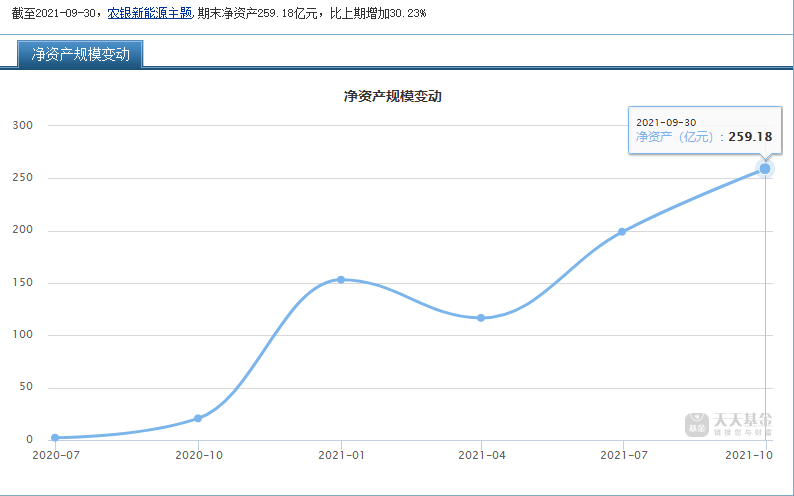Click the 150 y-axis label
The width and height of the screenshot is (794, 496).
click(23, 282)
